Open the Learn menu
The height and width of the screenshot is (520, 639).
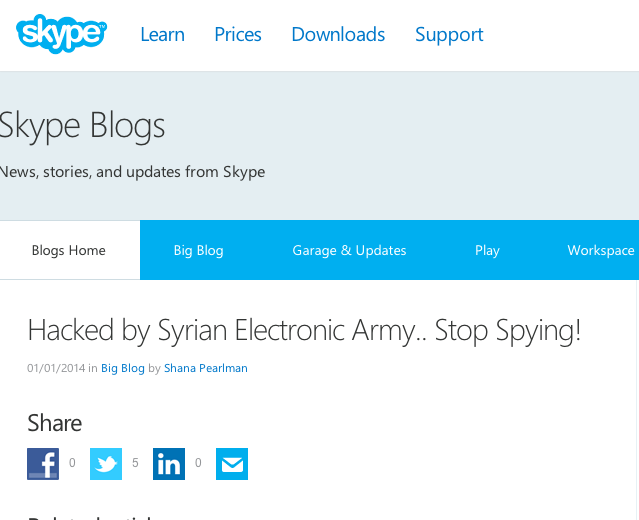click(x=163, y=34)
